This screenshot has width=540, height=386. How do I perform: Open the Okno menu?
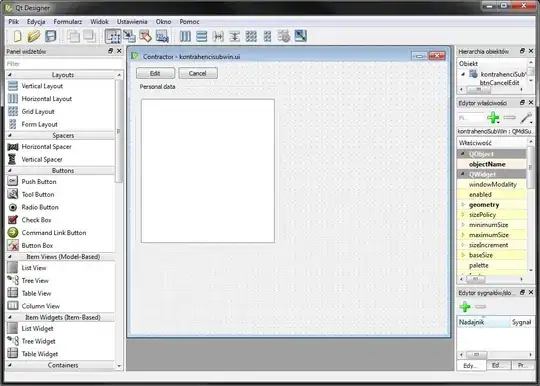[163, 22]
